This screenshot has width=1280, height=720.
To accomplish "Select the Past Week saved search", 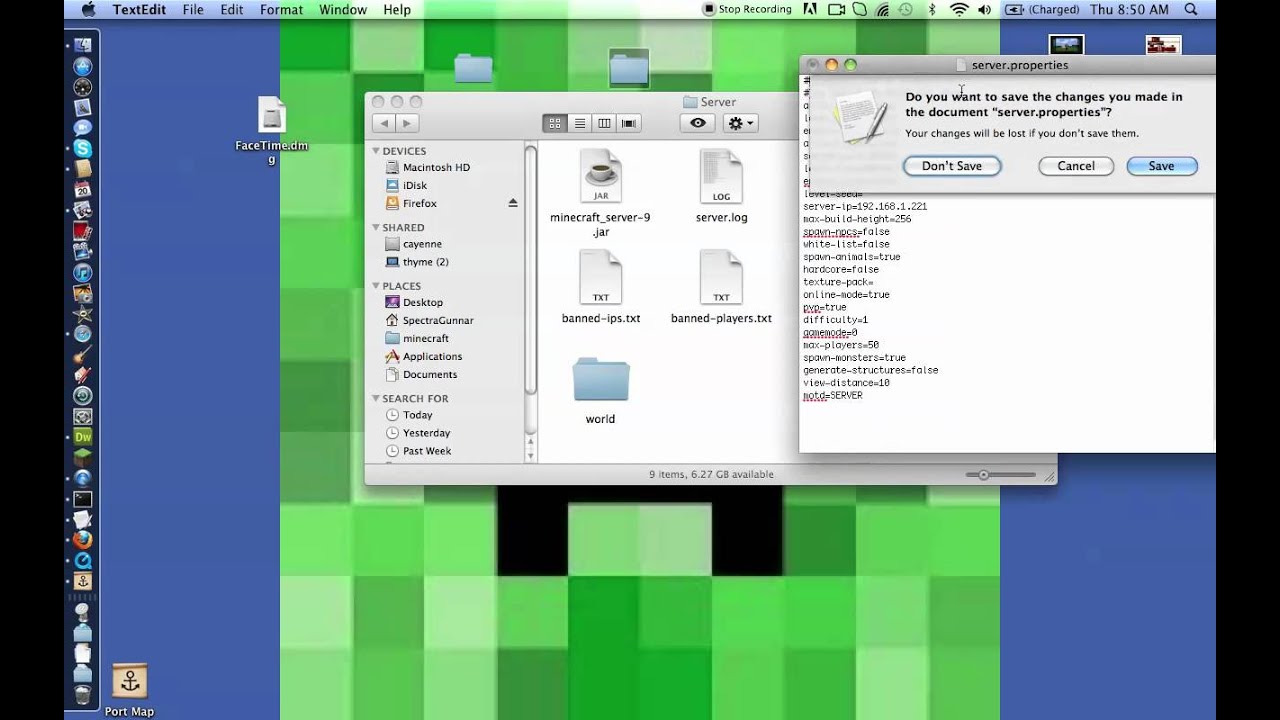I will (x=427, y=451).
